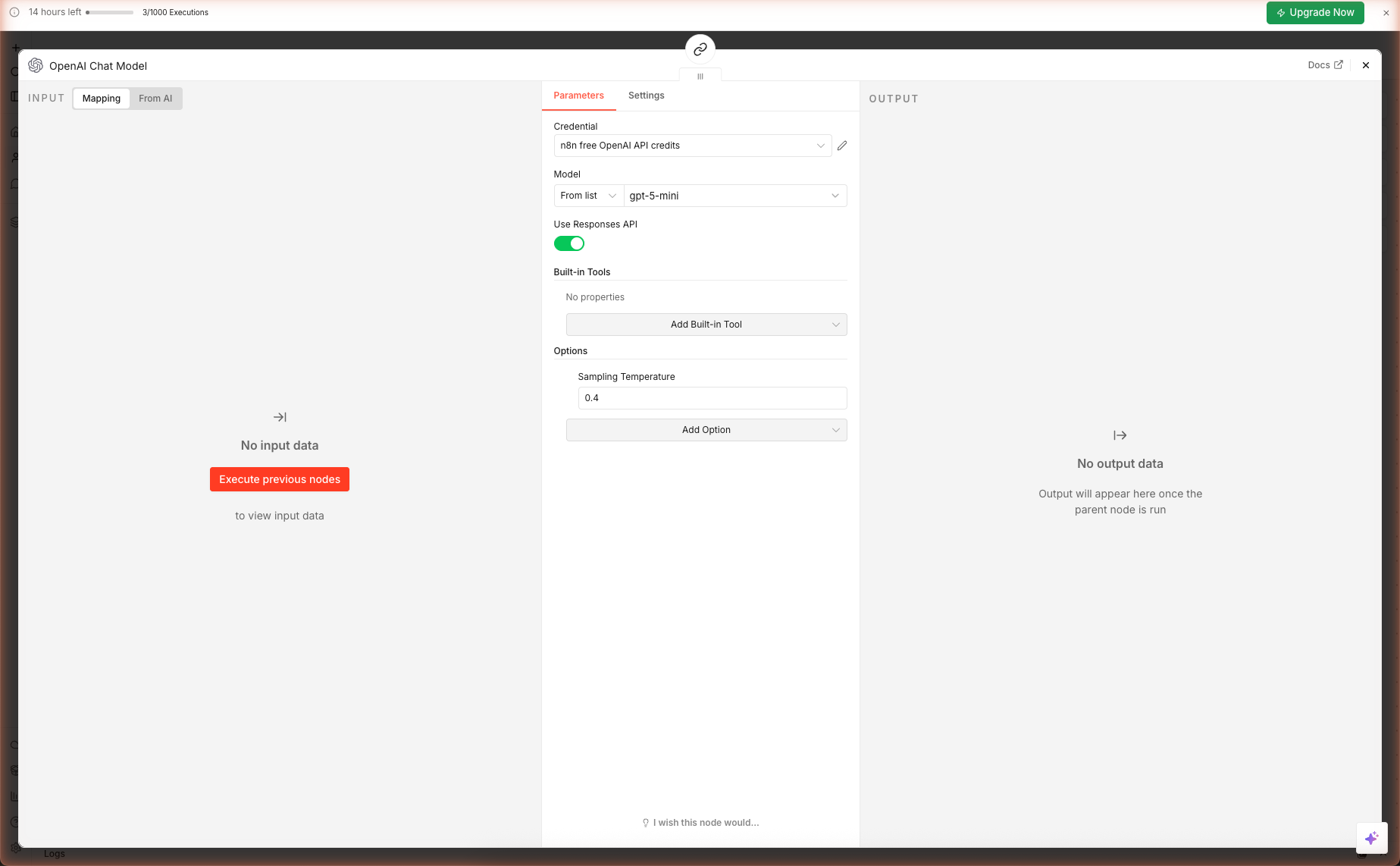Click the pencil icon to edit credential
This screenshot has width=1400, height=866.
[x=842, y=146]
